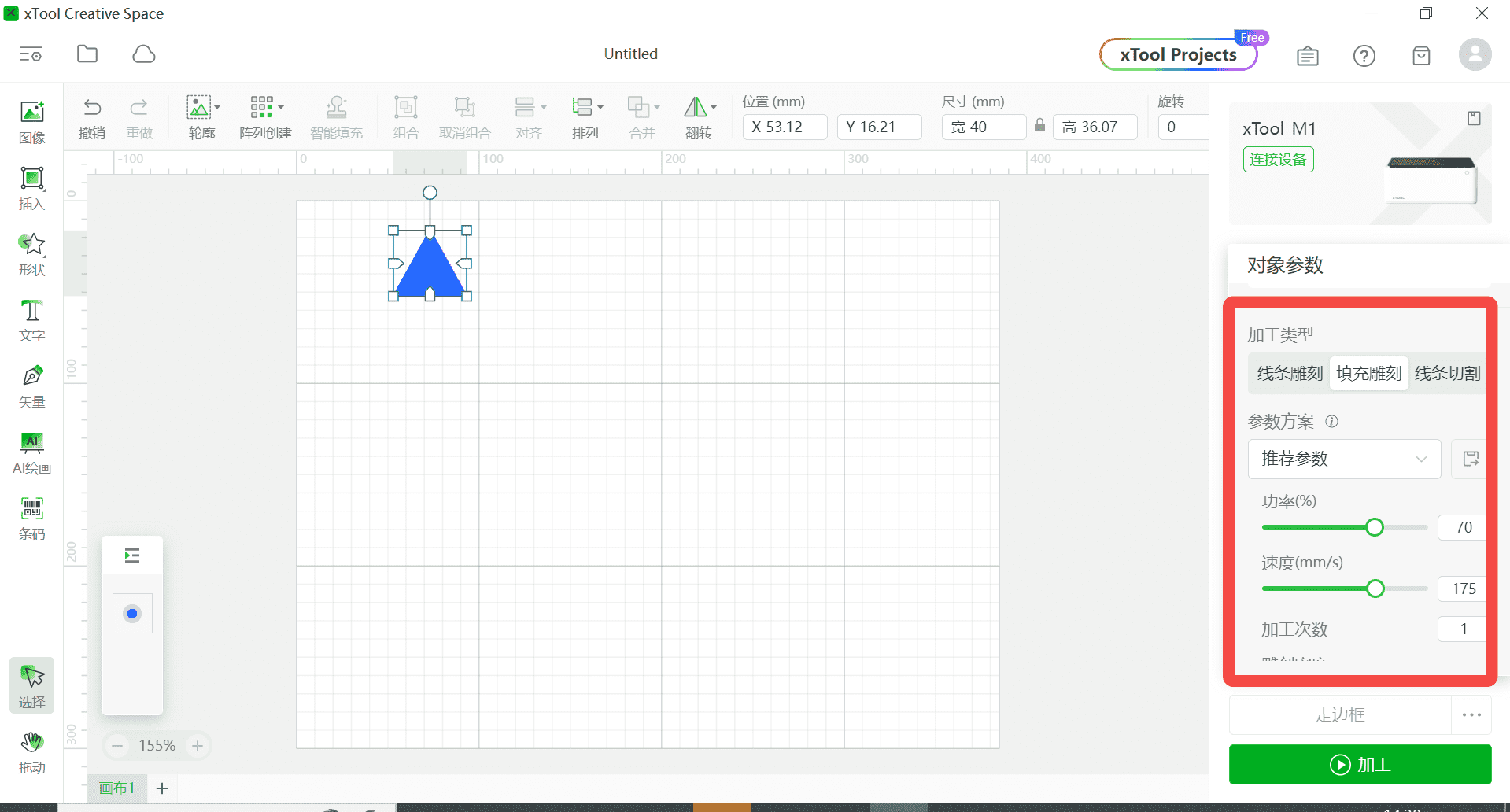This screenshot has width=1510, height=812.
Task: Open xTool Projects button
Action: (1178, 54)
